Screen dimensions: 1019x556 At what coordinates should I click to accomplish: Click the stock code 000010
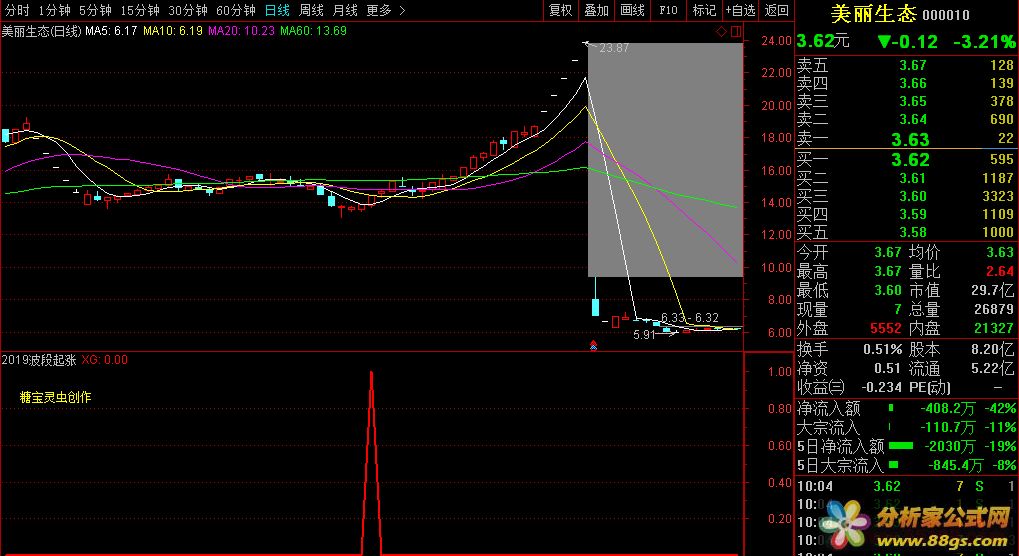[946, 15]
